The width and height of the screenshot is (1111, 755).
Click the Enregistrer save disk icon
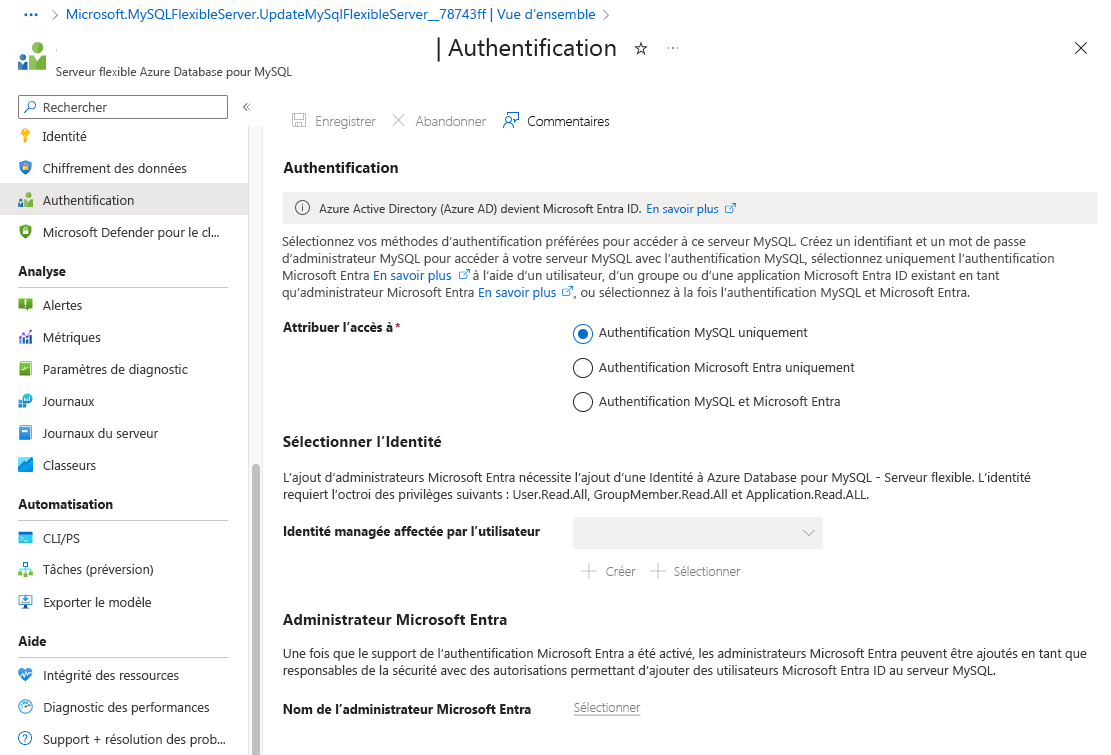pos(299,120)
